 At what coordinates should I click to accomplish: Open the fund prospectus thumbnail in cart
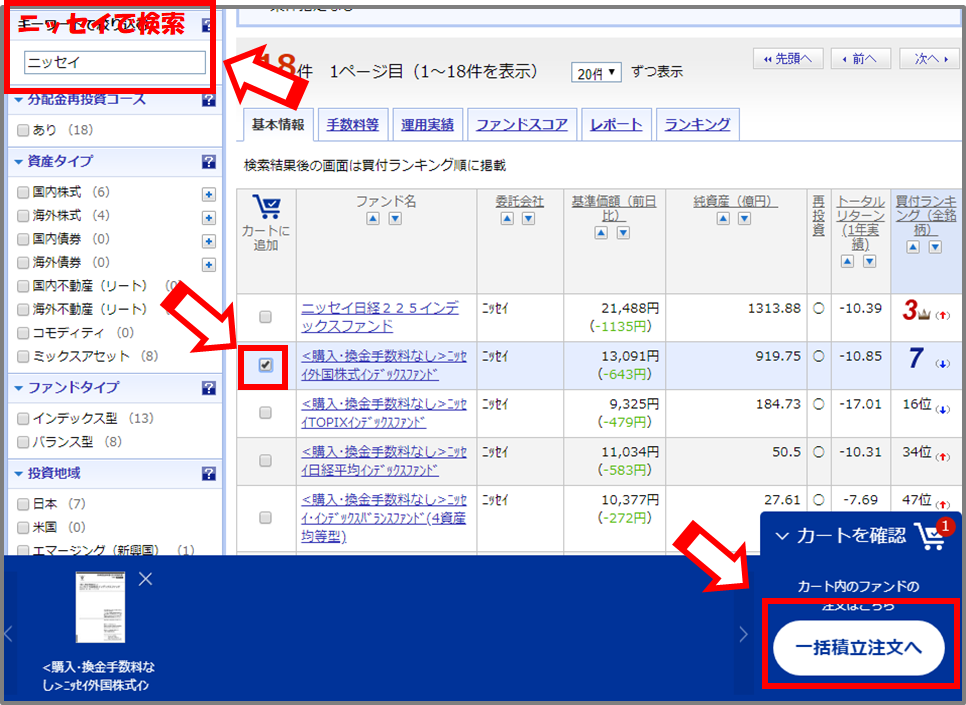click(x=100, y=607)
